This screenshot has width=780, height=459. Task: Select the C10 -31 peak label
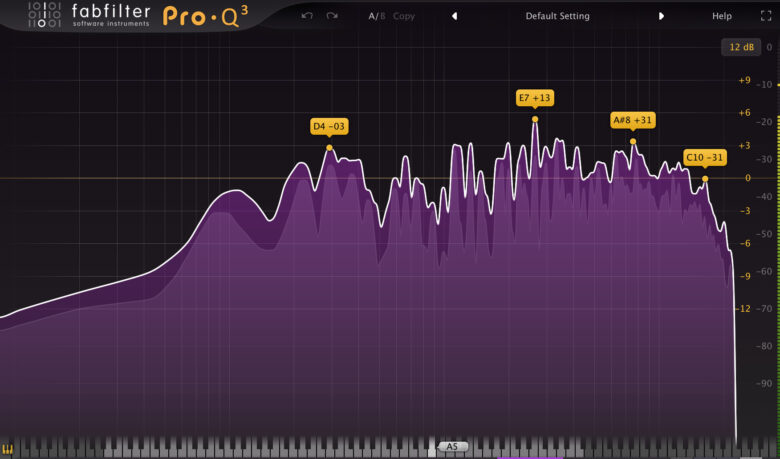pyautogui.click(x=704, y=158)
